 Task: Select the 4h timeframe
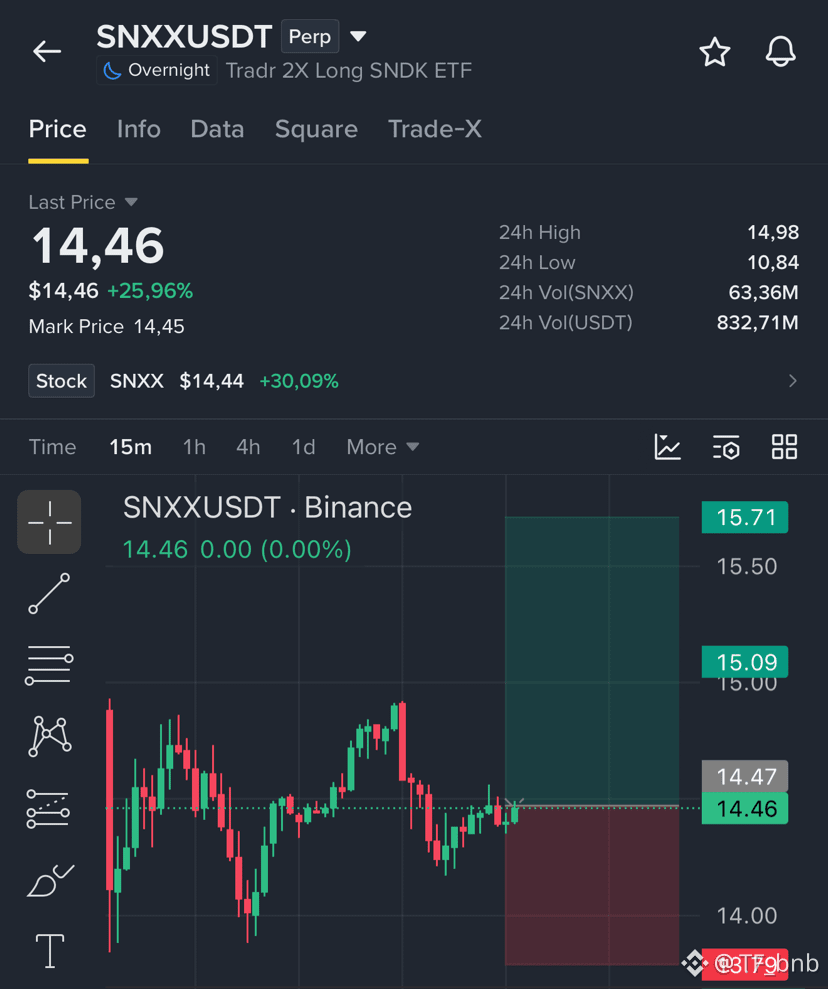click(248, 447)
